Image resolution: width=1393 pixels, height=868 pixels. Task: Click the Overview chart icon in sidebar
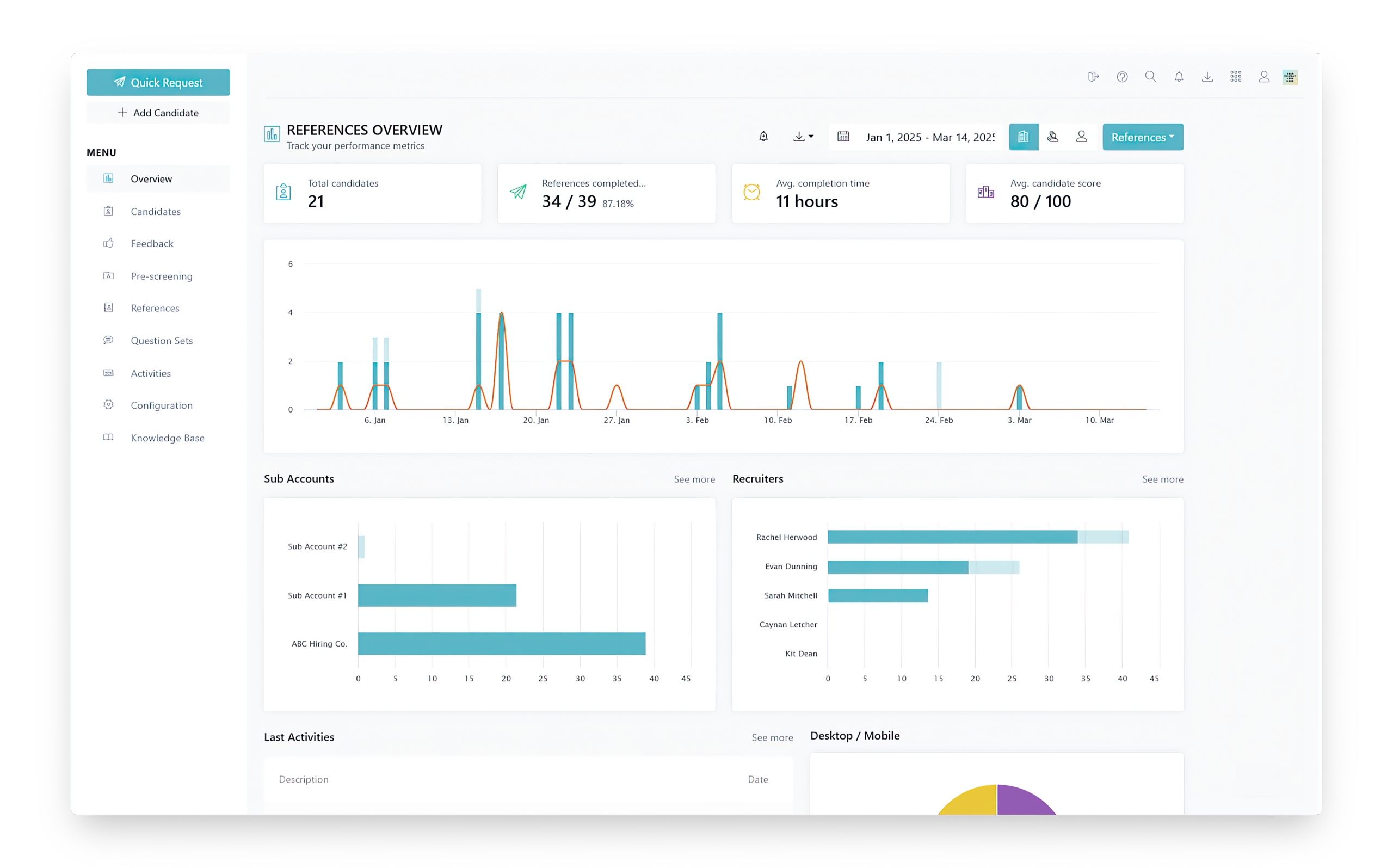click(108, 178)
